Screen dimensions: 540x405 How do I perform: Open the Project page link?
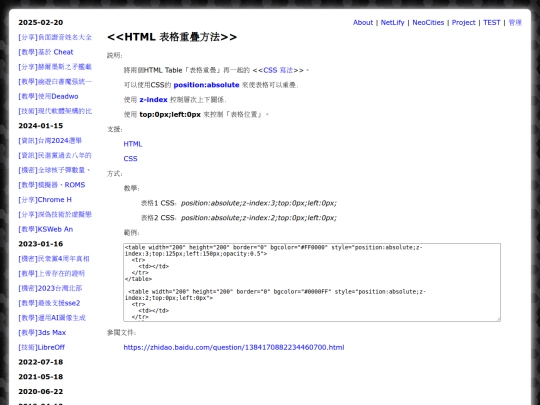coord(463,23)
